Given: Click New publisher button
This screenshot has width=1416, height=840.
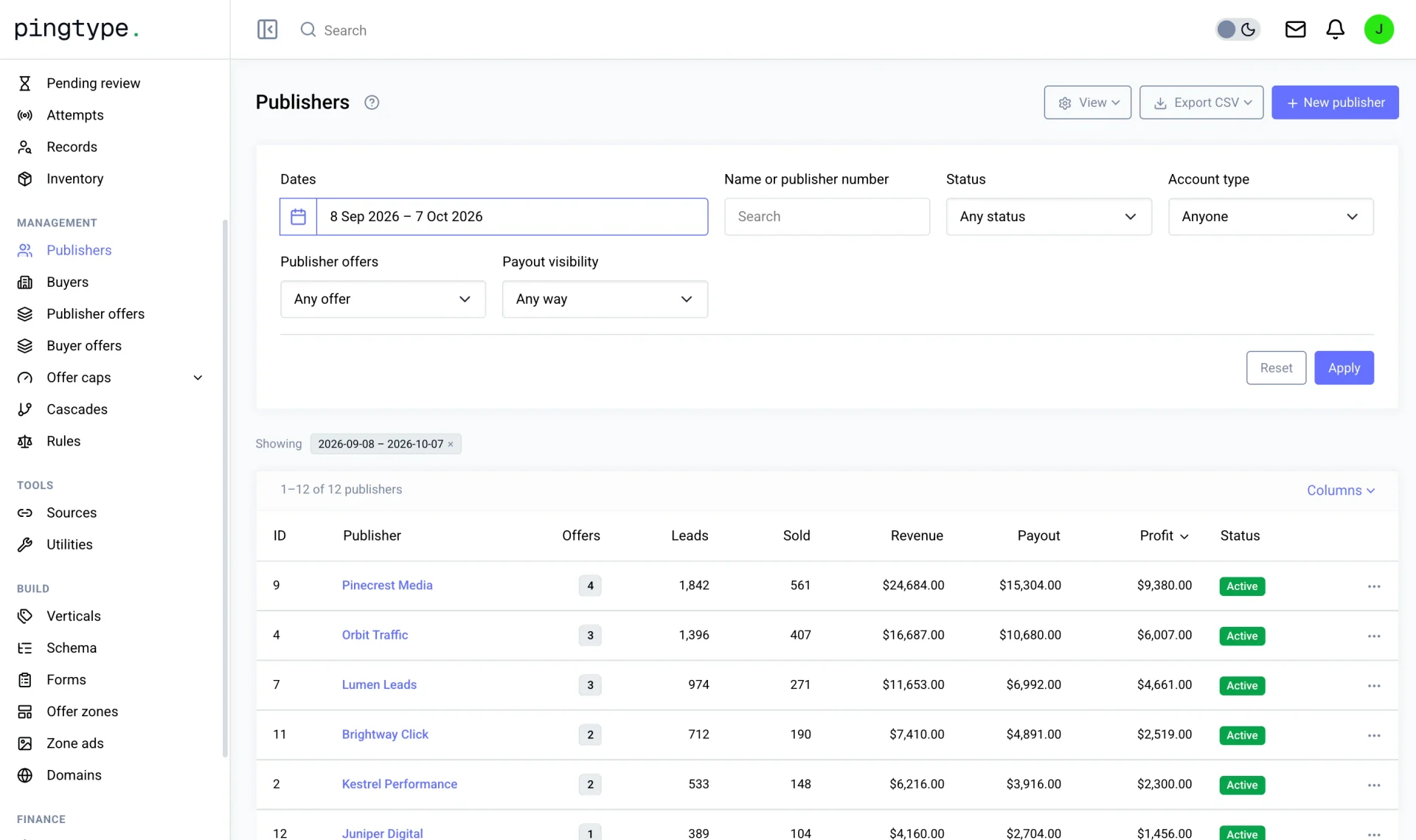Looking at the screenshot, I should pos(1335,103).
